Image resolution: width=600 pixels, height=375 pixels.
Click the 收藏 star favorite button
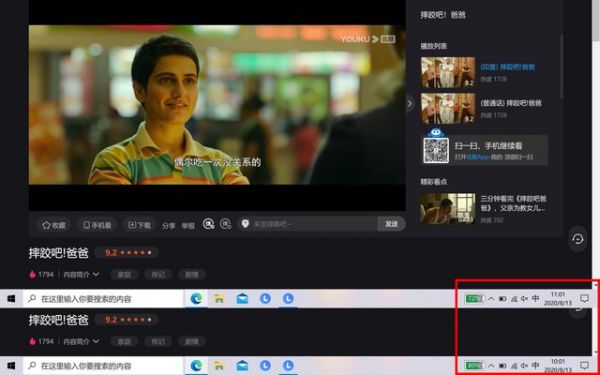(54, 225)
